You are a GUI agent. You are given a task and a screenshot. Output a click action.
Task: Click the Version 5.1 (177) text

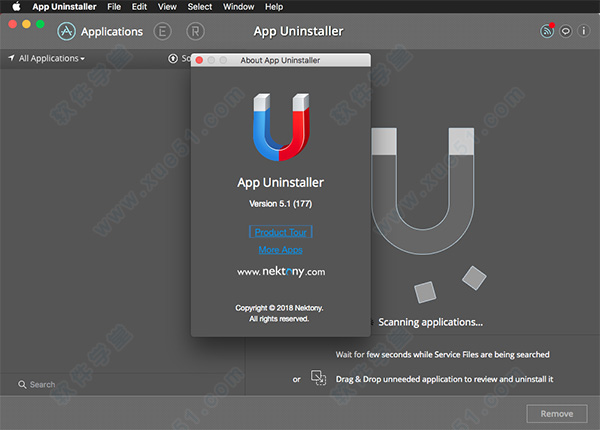(280, 204)
